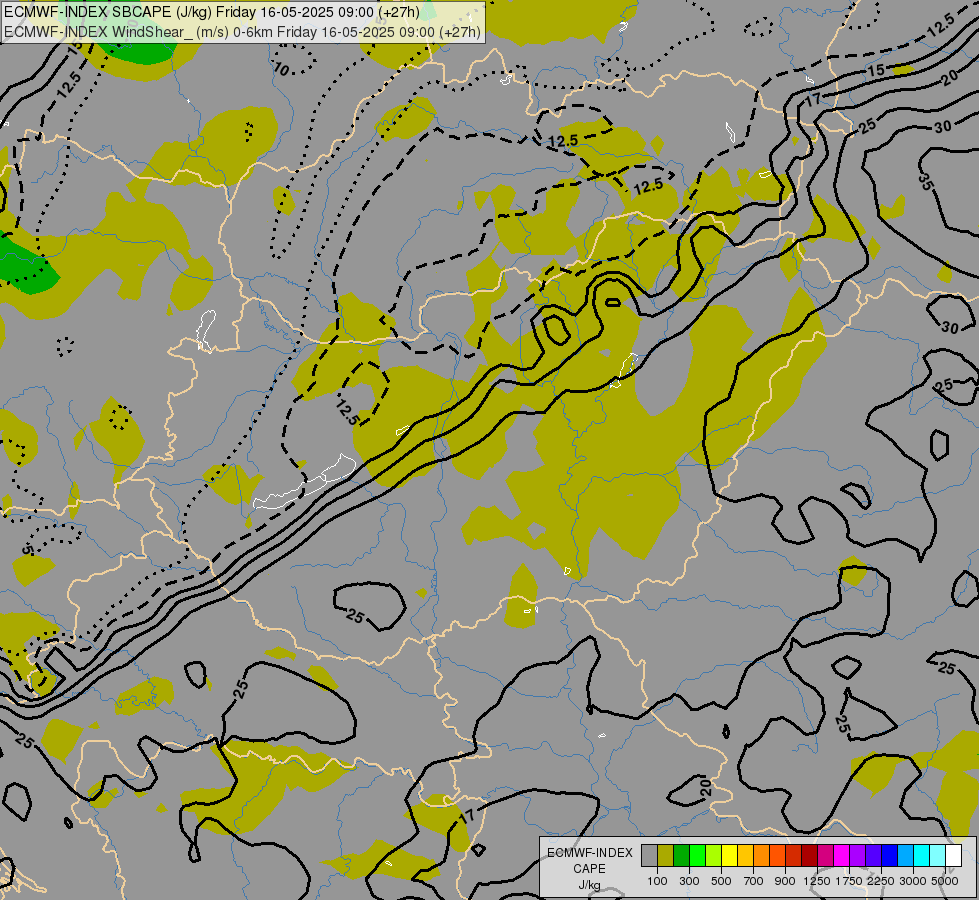979x900 pixels.
Task: Click the 'CAPE' word in the legend
Action: click(589, 869)
